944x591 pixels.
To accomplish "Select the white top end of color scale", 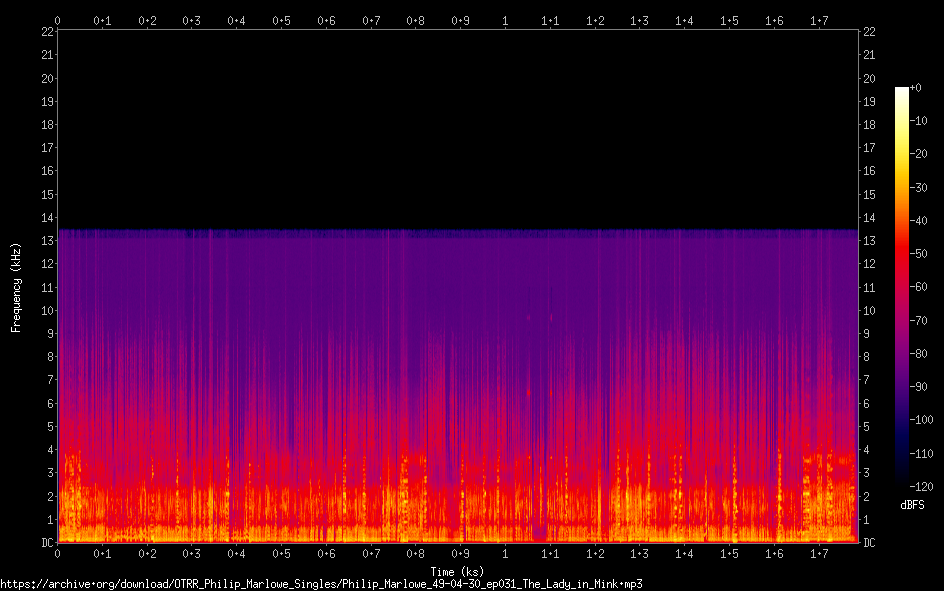I will tap(902, 91).
